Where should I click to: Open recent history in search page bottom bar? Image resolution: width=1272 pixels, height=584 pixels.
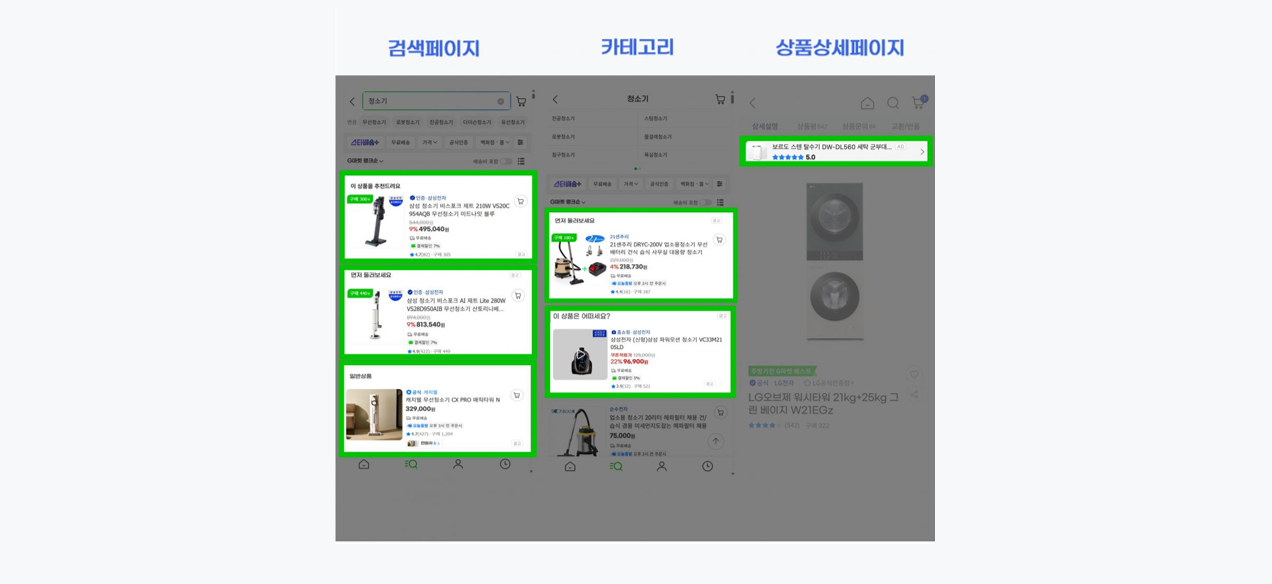pyautogui.click(x=505, y=464)
